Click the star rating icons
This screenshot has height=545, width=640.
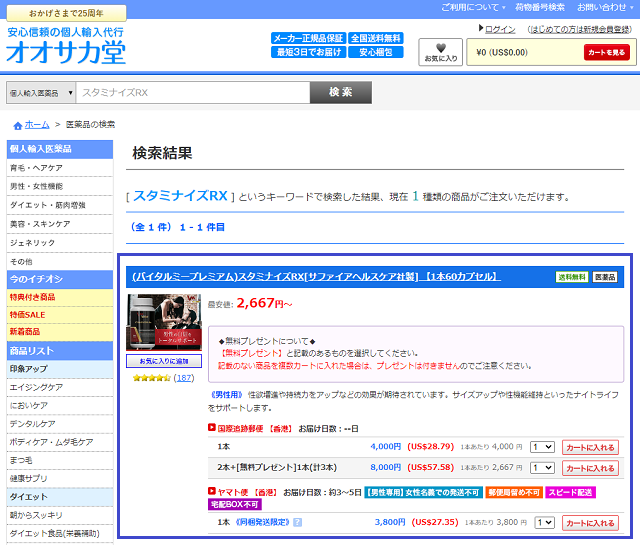tap(151, 378)
